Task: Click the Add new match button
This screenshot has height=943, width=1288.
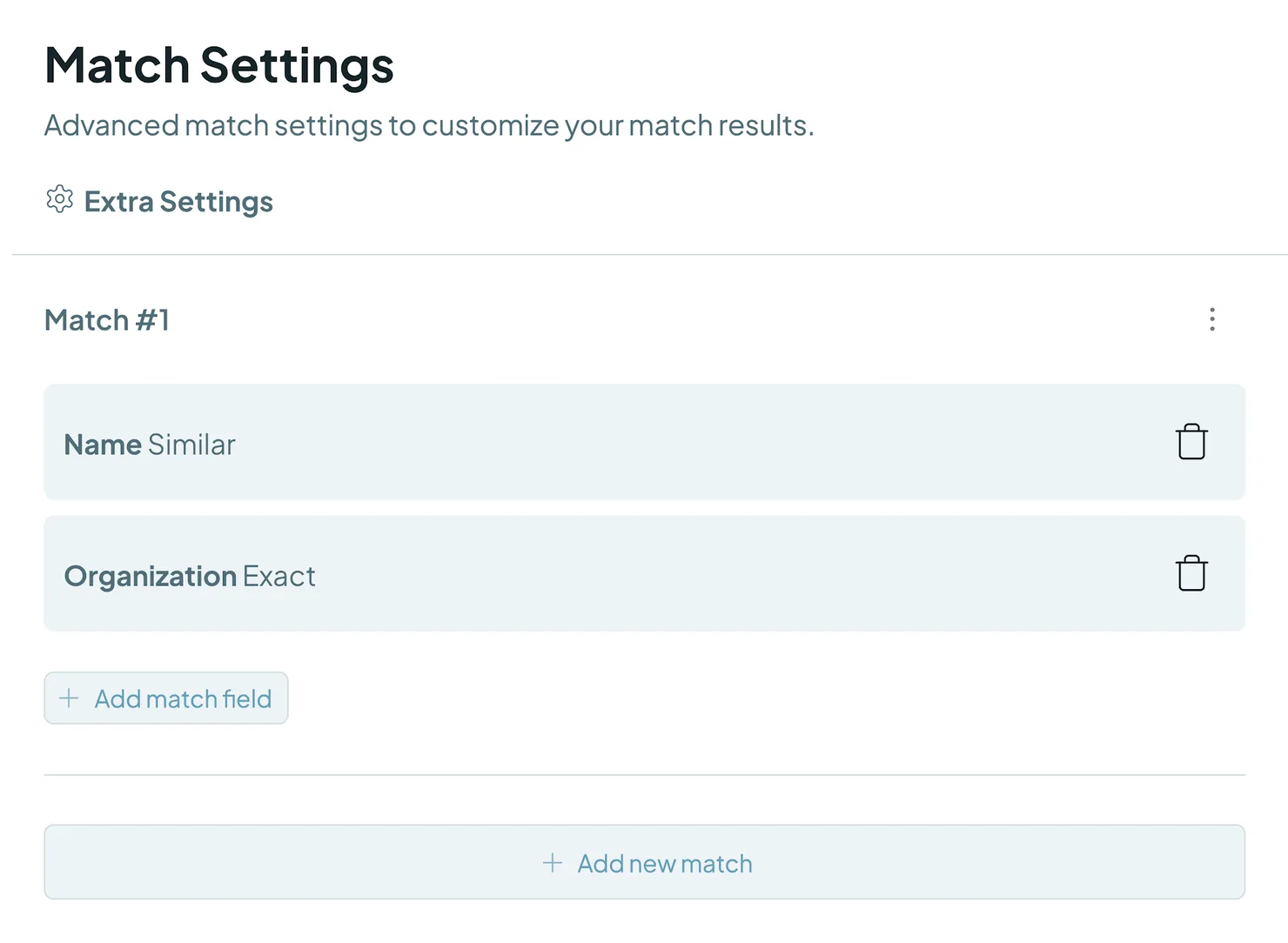Action: pos(645,862)
